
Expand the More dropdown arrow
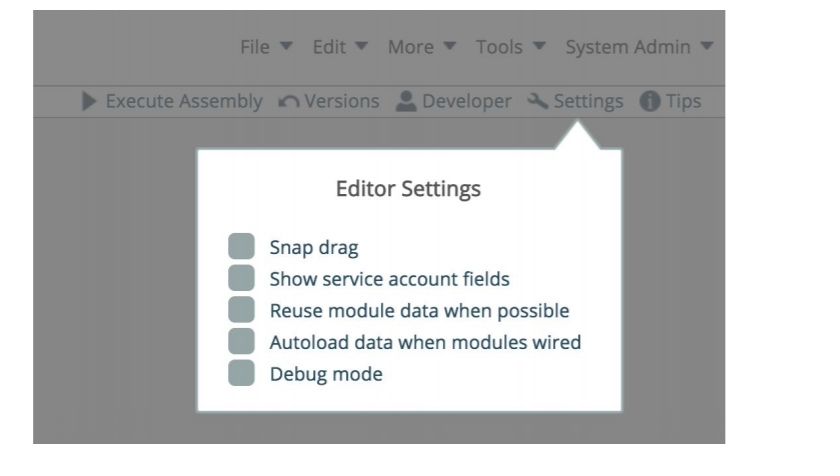click(x=449, y=48)
